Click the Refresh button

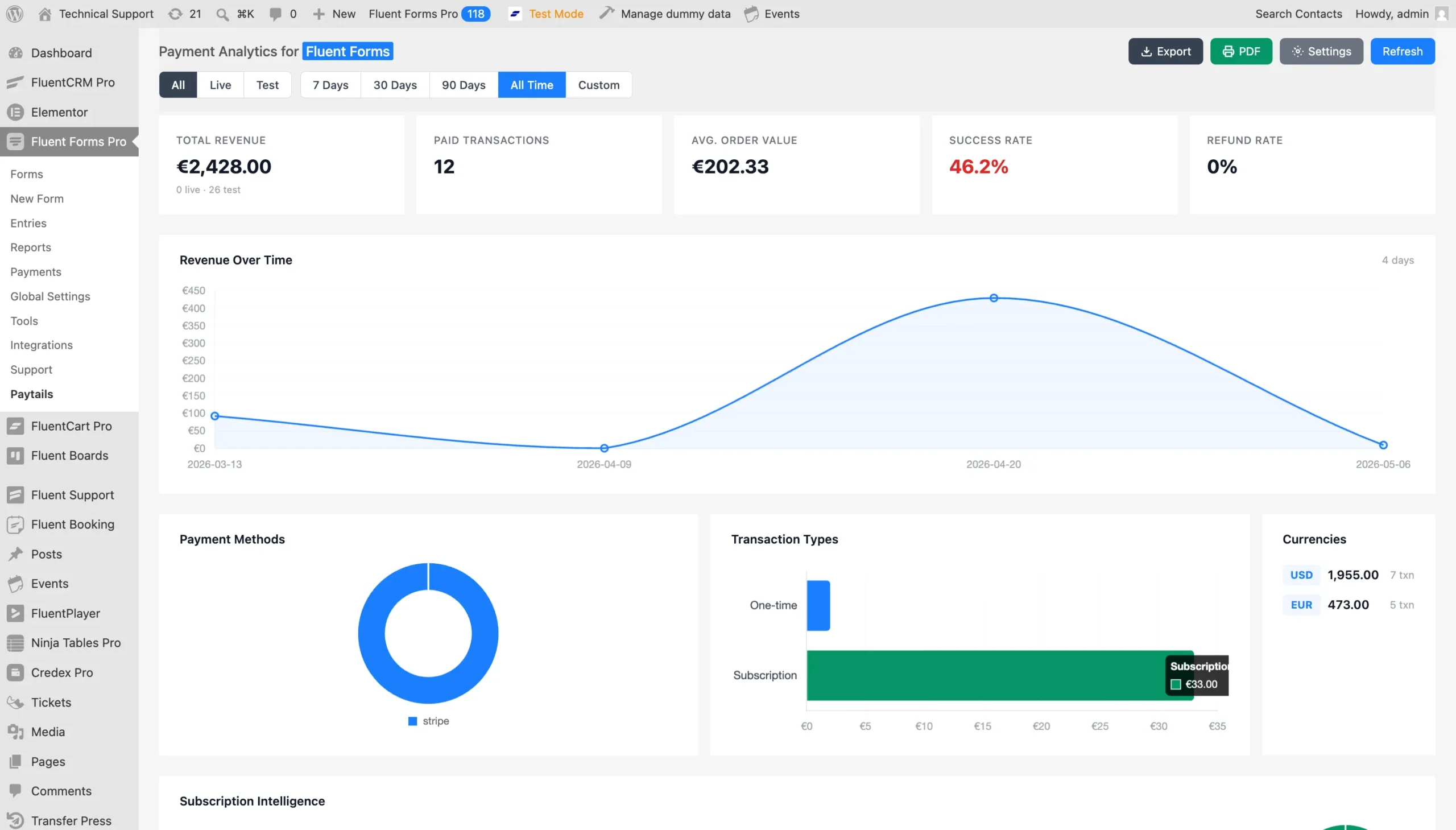1403,51
